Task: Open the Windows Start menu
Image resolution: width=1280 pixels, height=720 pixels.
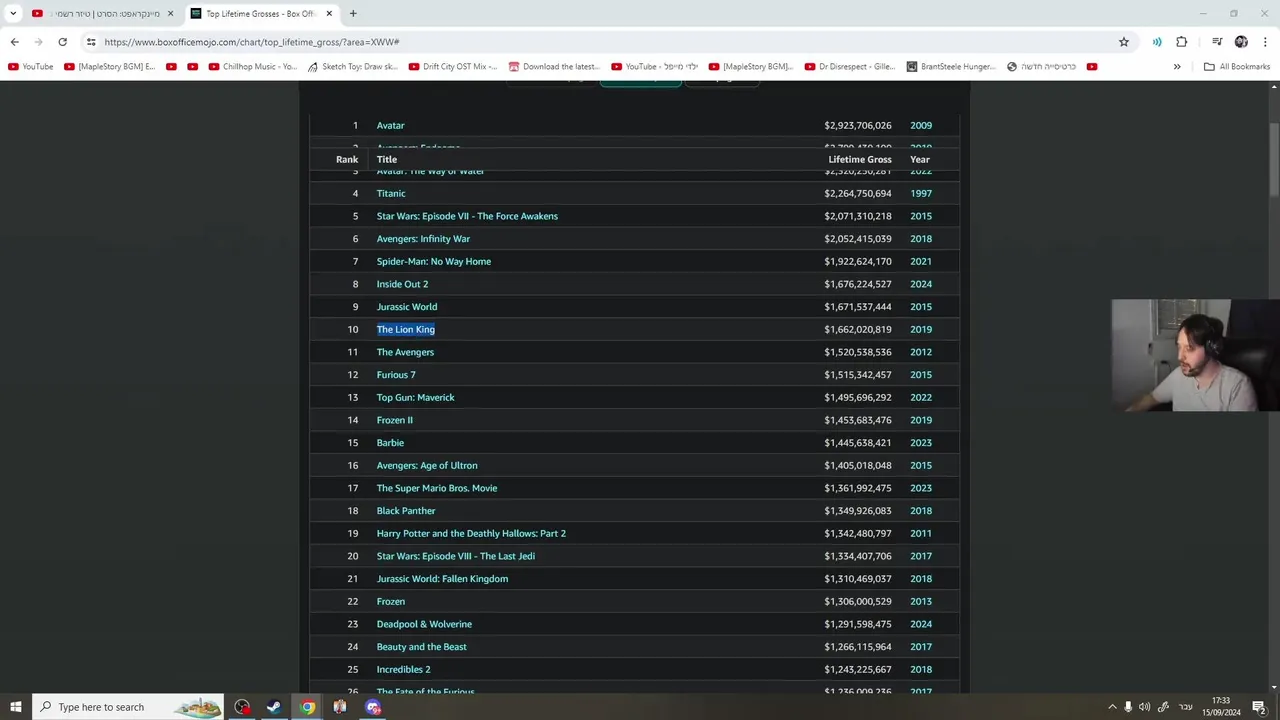Action: (15, 707)
